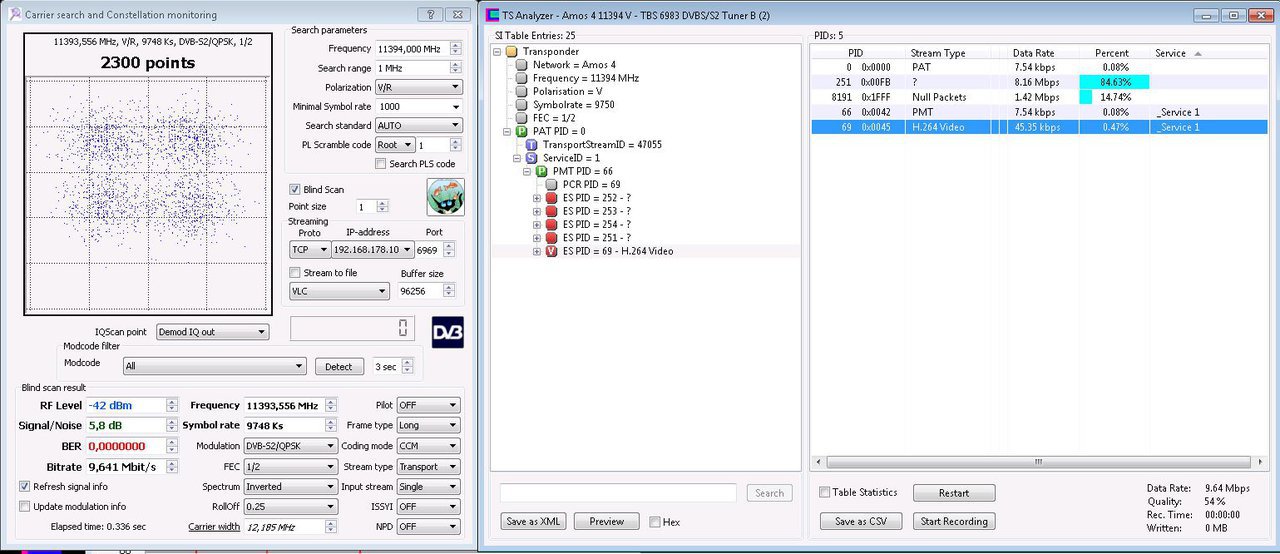This screenshot has height=554, width=1280.
Task: Click the ServiceID node icon
Action: point(532,158)
